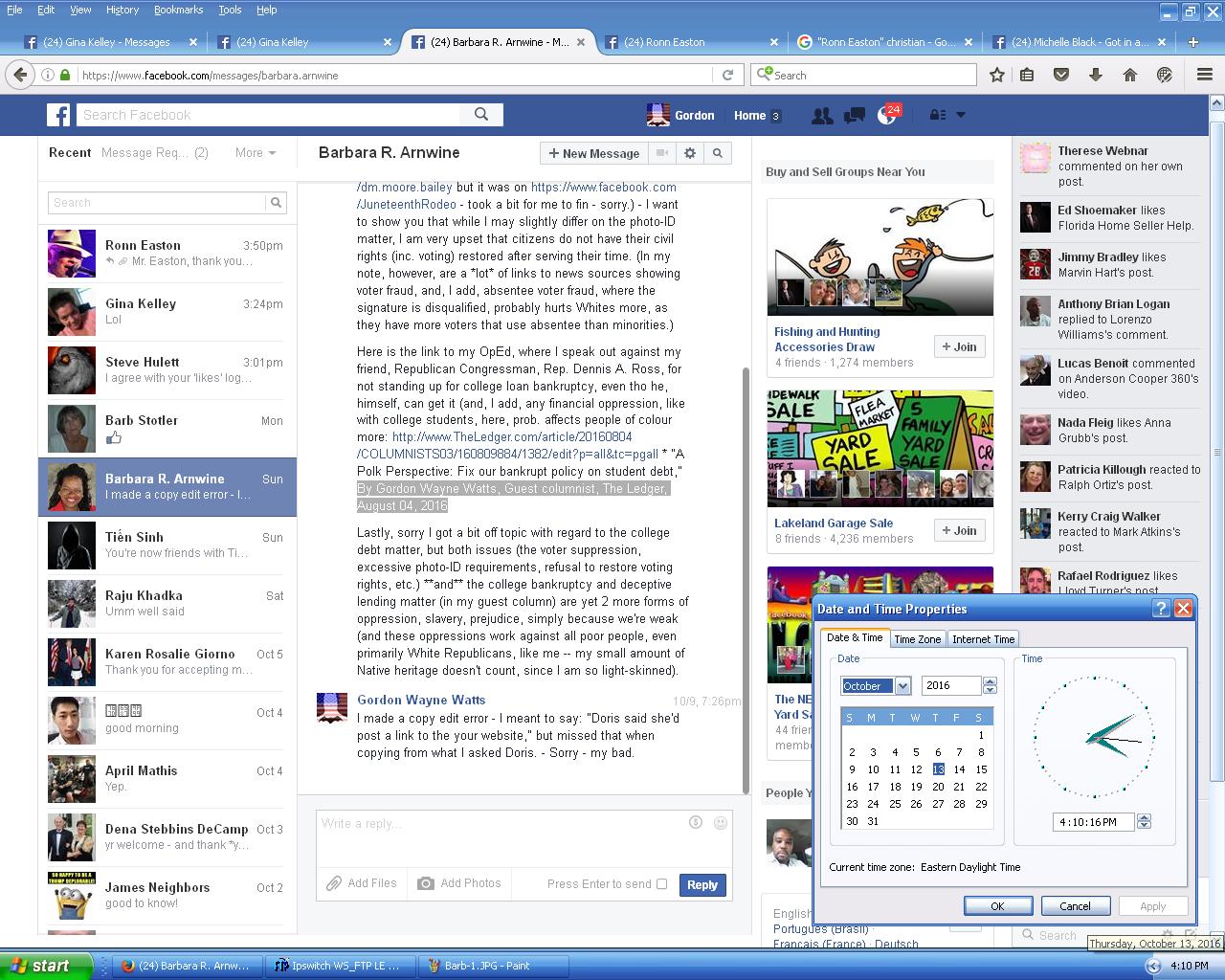Viewport: 1225px width, 980px height.
Task: Search within conversation using magnifier icon
Action: pyautogui.click(x=717, y=153)
